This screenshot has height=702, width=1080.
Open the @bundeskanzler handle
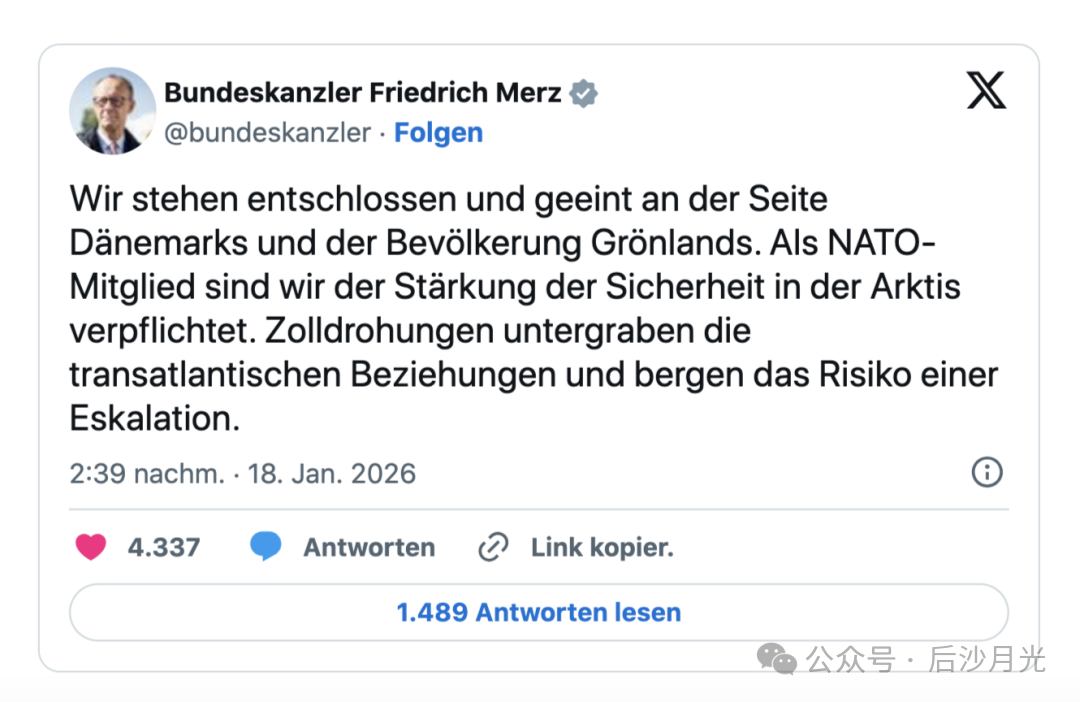[x=267, y=133]
